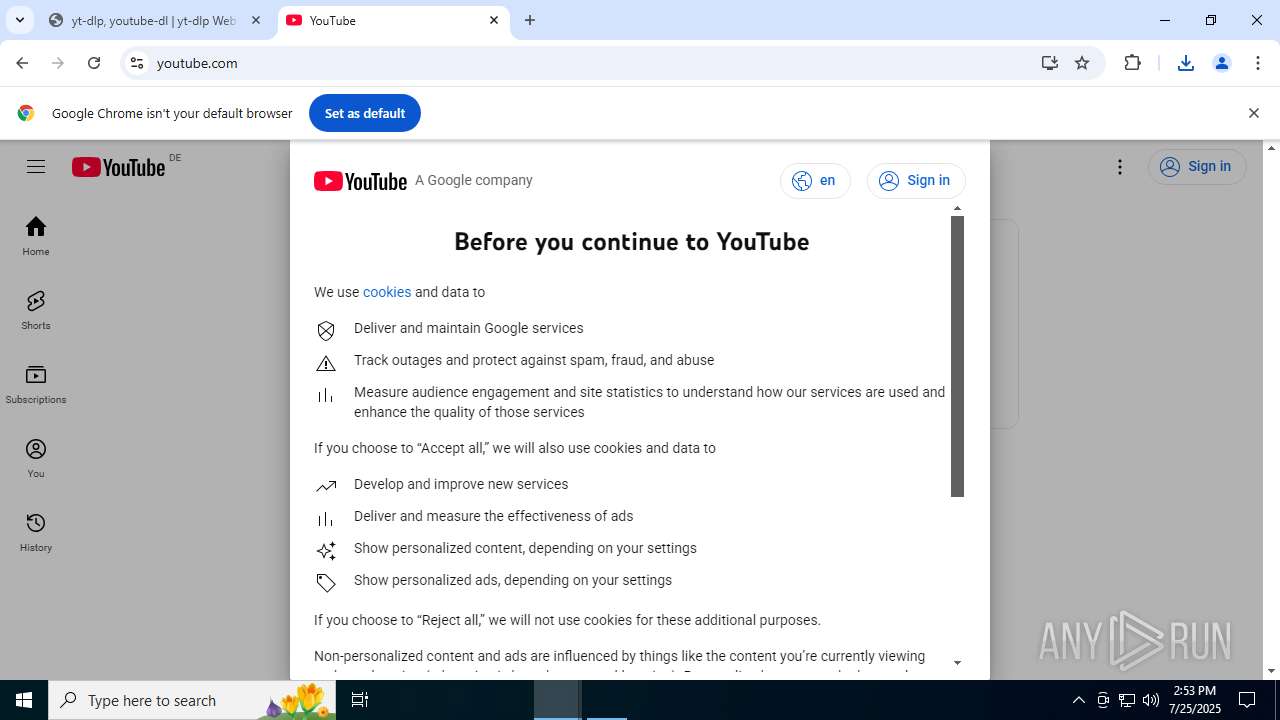Bookmark this page with star icon
Viewport: 1280px width, 720px height.
(x=1082, y=63)
